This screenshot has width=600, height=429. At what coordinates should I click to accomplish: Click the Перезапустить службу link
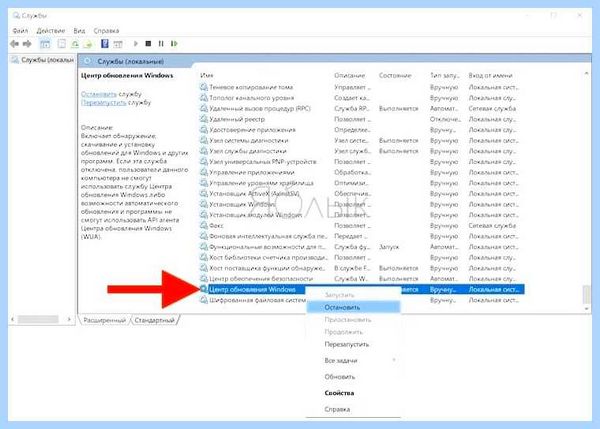pyautogui.click(x=103, y=103)
